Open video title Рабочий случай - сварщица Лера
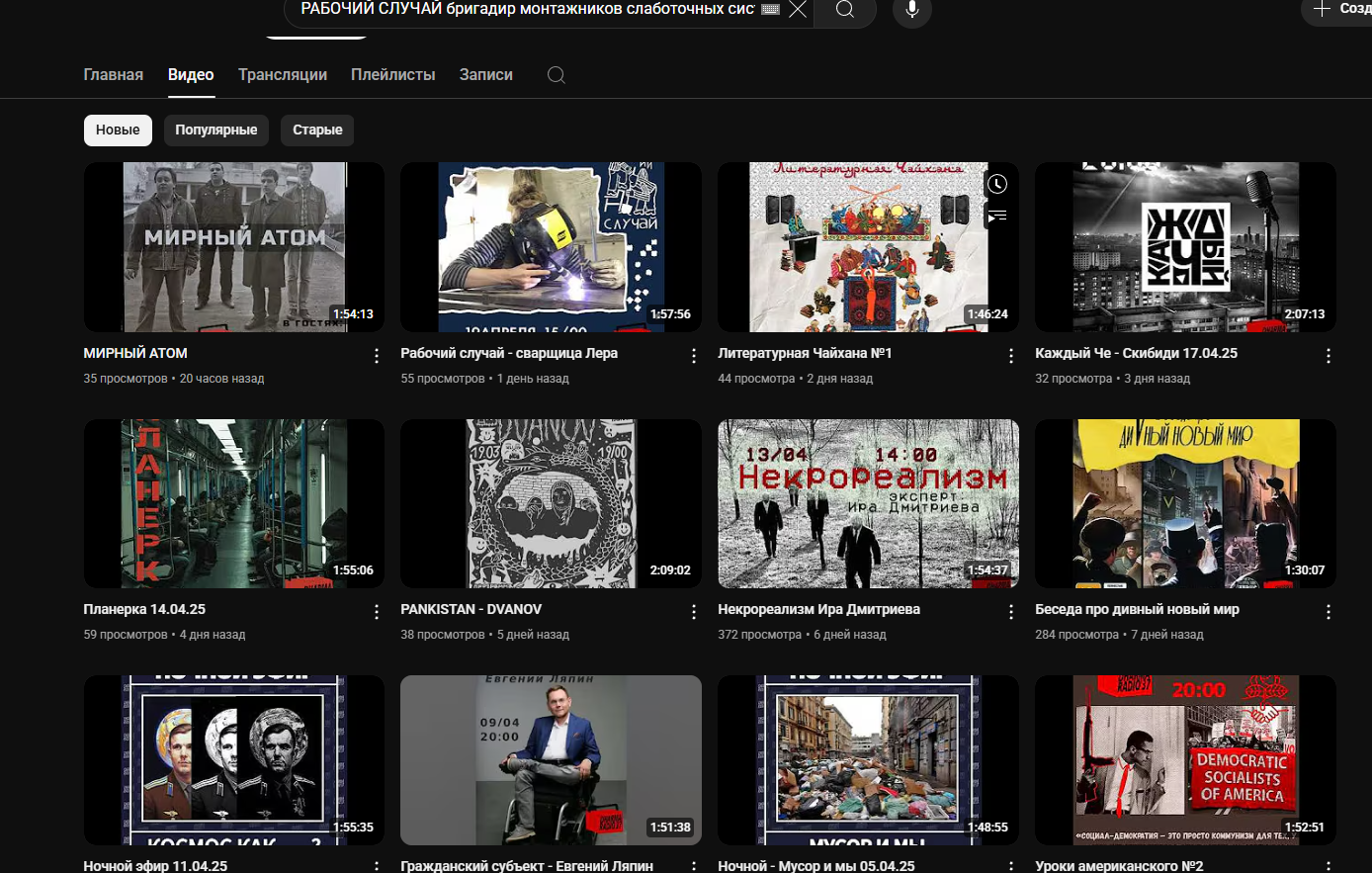The height and width of the screenshot is (873, 1372). point(509,353)
